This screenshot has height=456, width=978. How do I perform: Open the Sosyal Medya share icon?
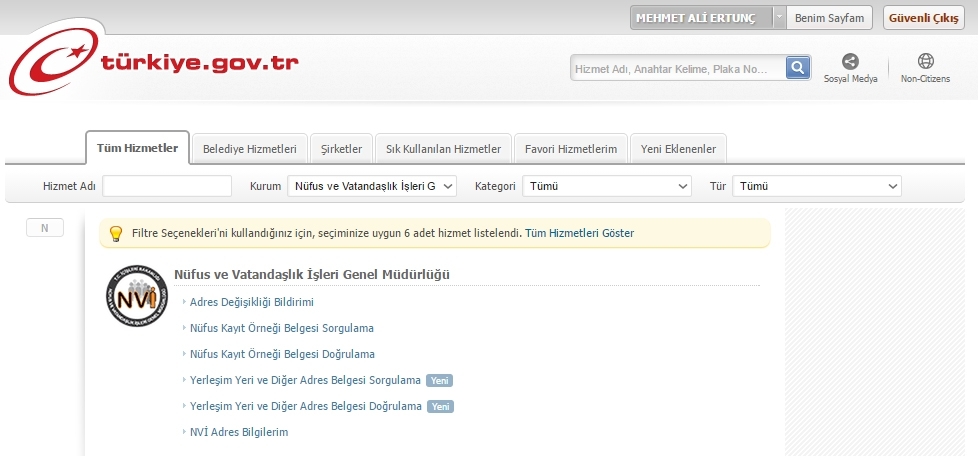pyautogui.click(x=850, y=62)
